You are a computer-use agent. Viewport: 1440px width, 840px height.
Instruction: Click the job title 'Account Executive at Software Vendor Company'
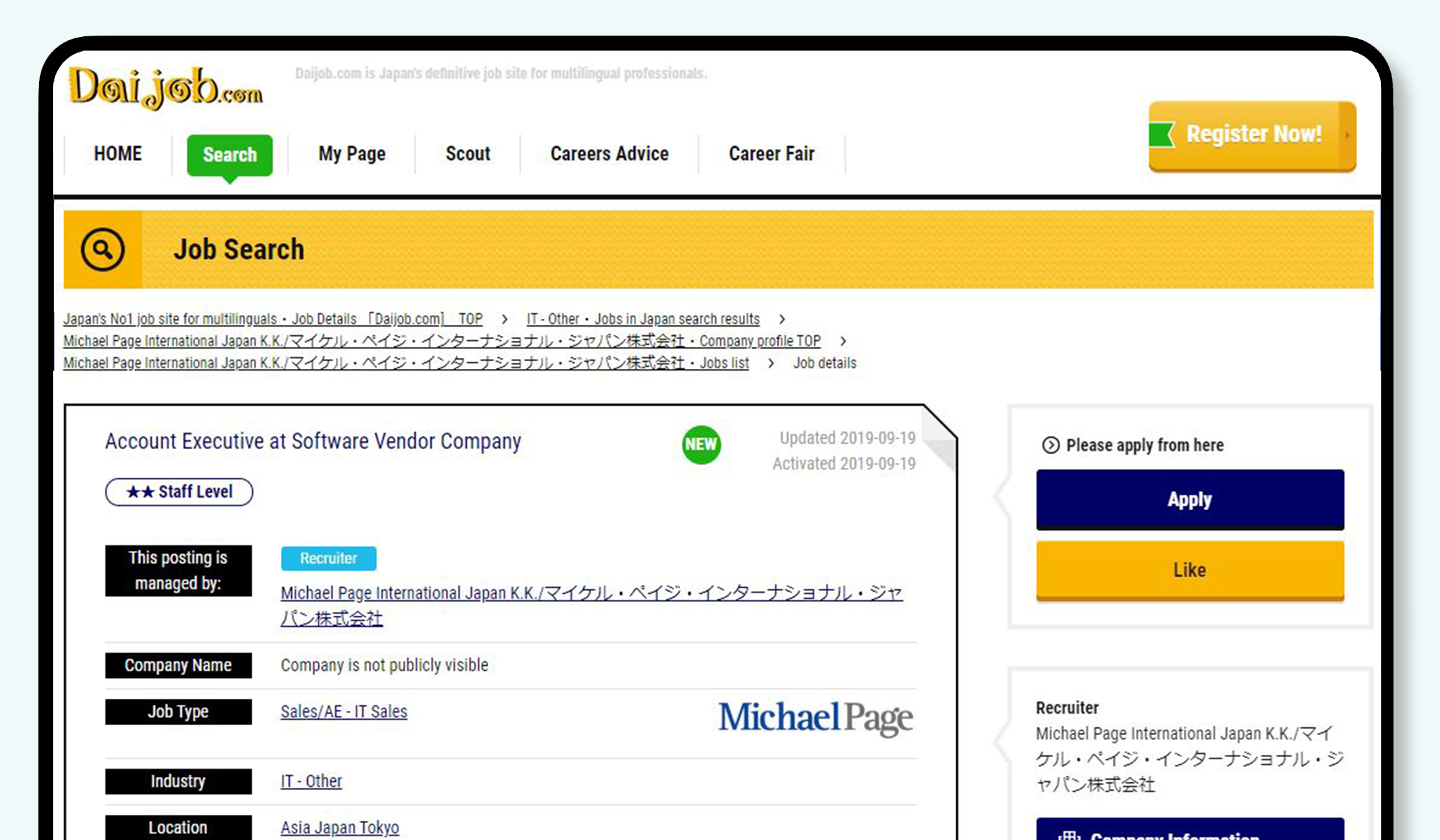(x=313, y=441)
